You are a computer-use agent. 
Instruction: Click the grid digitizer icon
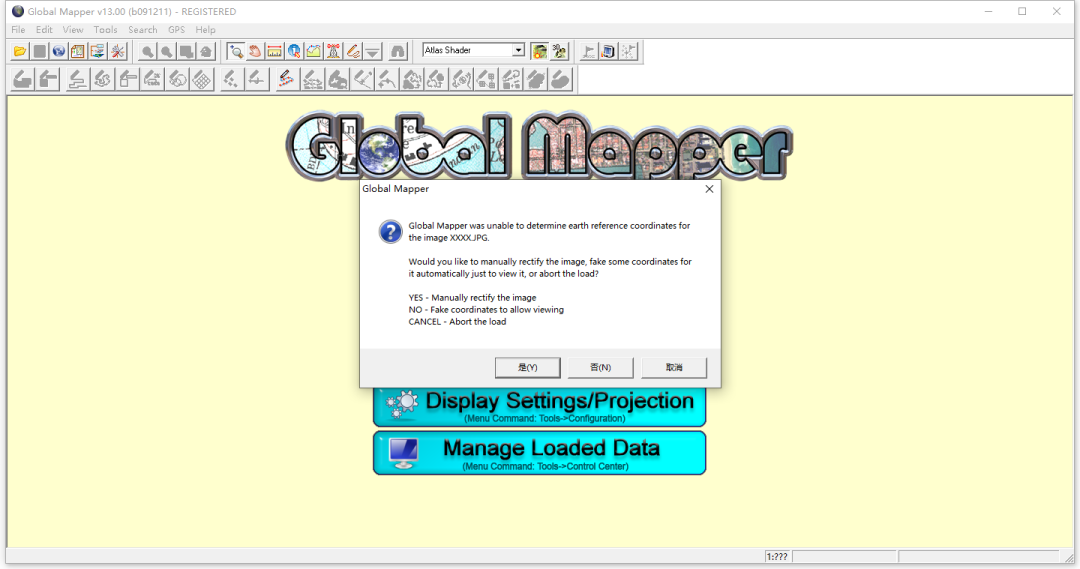click(202, 80)
